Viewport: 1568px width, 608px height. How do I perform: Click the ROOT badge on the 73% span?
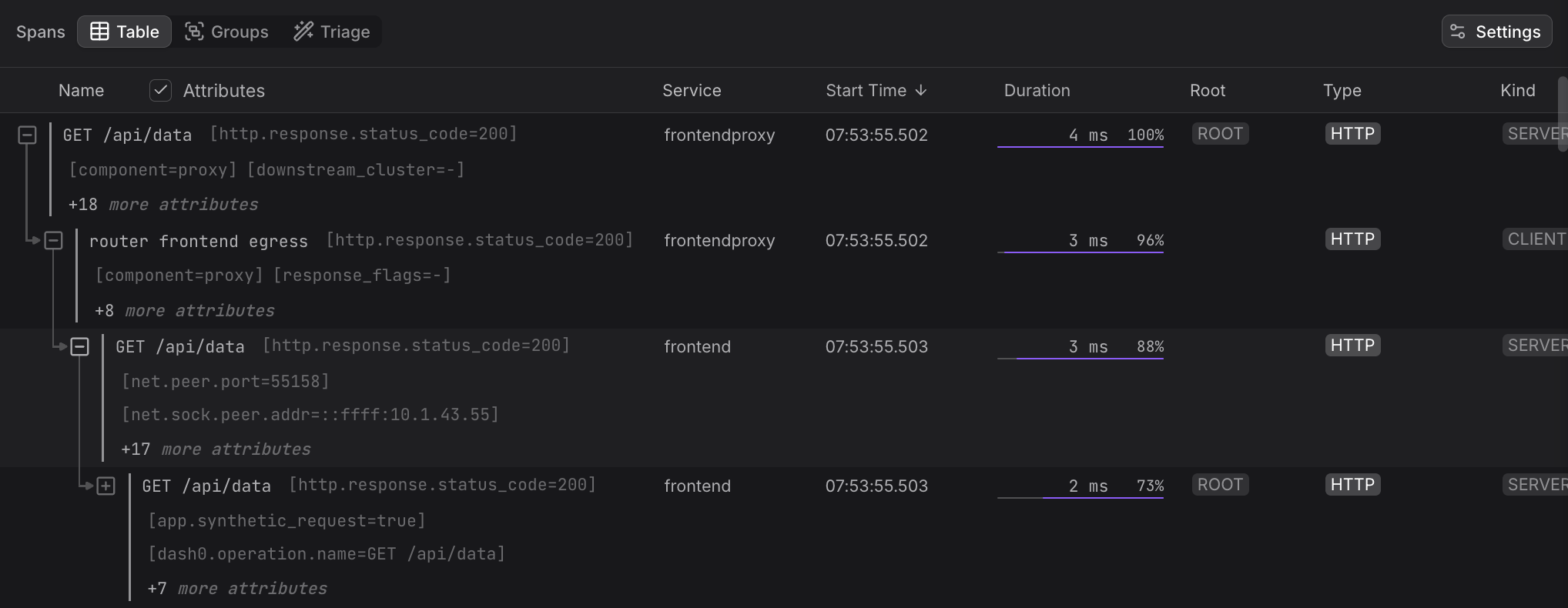pyautogui.click(x=1220, y=485)
